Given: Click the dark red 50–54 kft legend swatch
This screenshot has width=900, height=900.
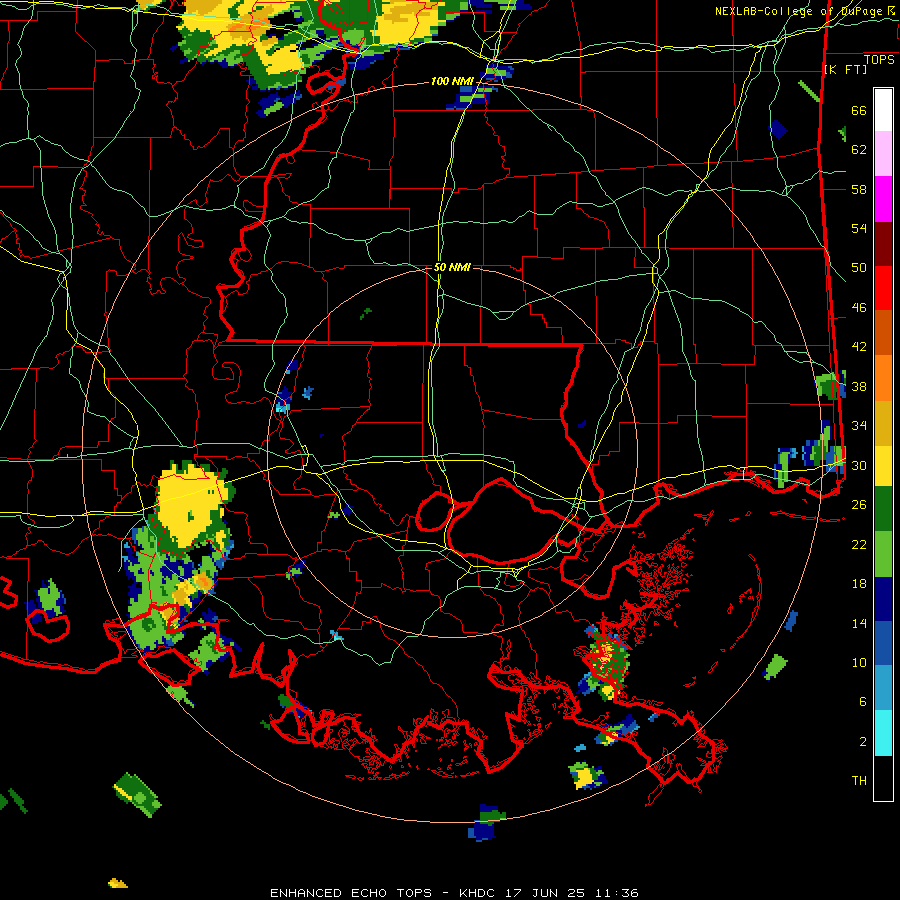Looking at the screenshot, I should point(883,244).
